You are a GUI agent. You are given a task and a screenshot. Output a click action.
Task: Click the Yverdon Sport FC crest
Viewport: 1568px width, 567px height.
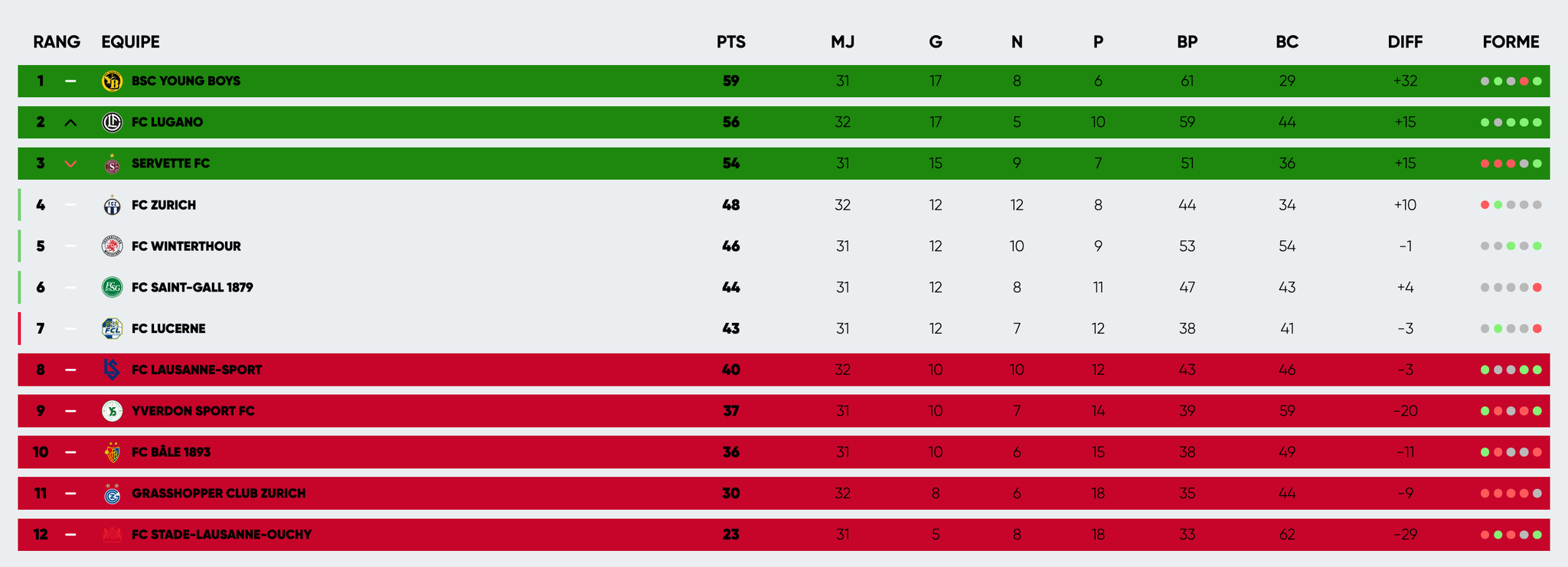(112, 412)
